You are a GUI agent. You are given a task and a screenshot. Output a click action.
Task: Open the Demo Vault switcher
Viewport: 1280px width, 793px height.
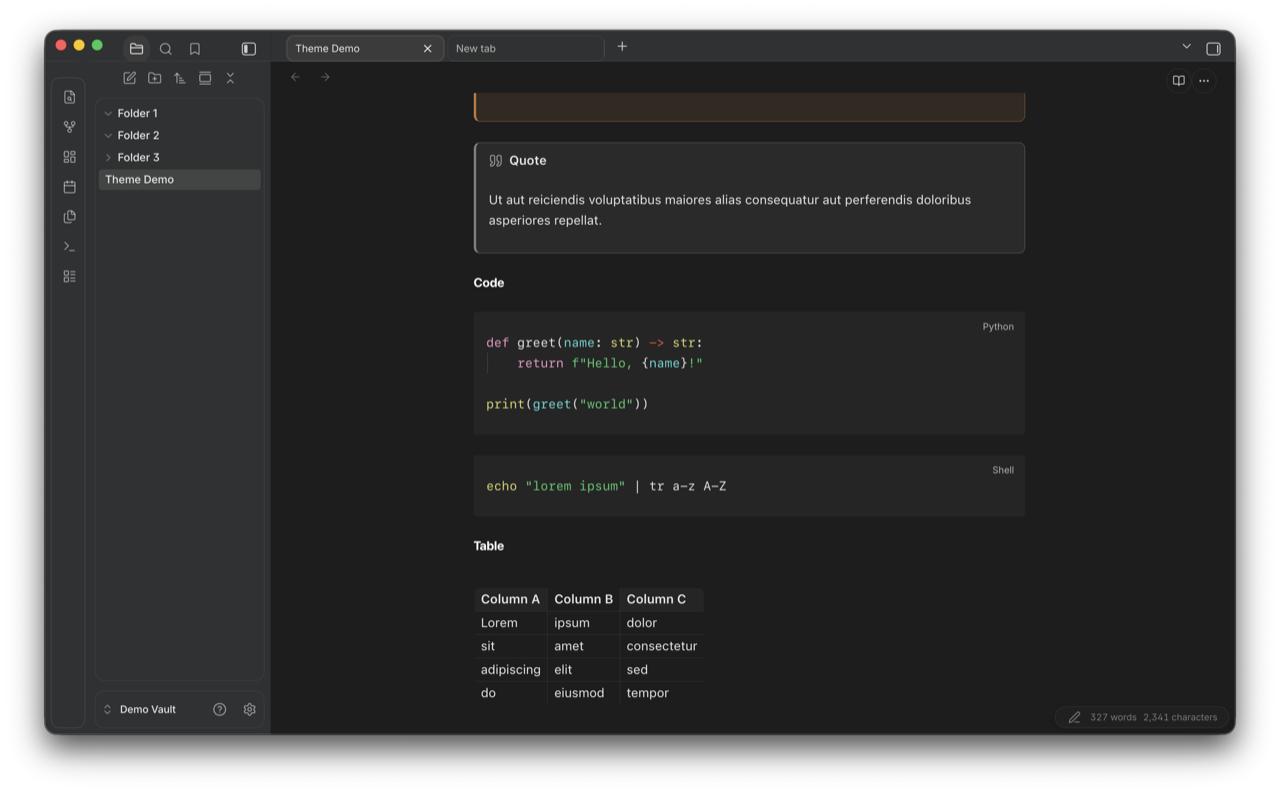pos(140,709)
